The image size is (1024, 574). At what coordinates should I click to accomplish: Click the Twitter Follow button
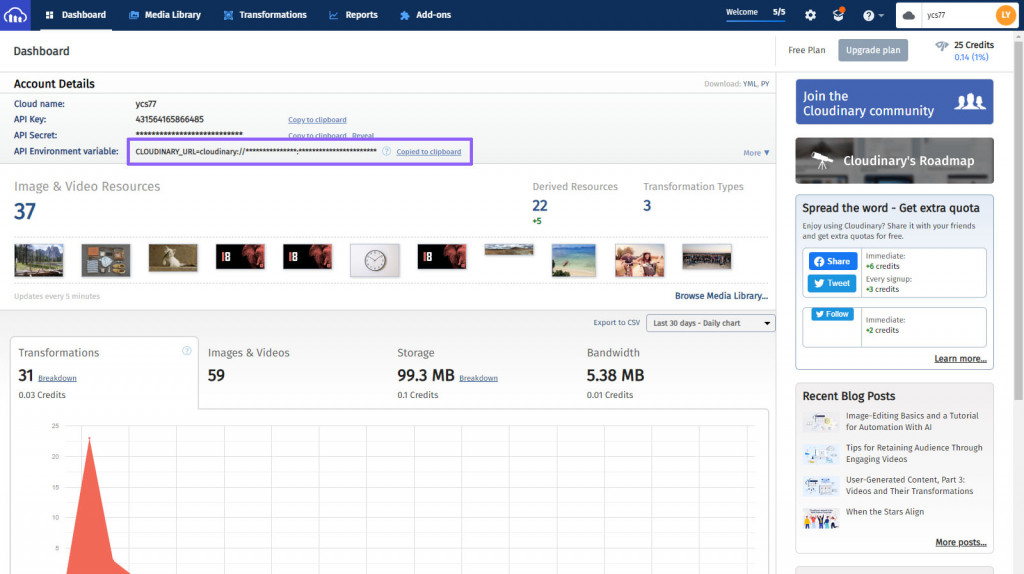tap(832, 314)
